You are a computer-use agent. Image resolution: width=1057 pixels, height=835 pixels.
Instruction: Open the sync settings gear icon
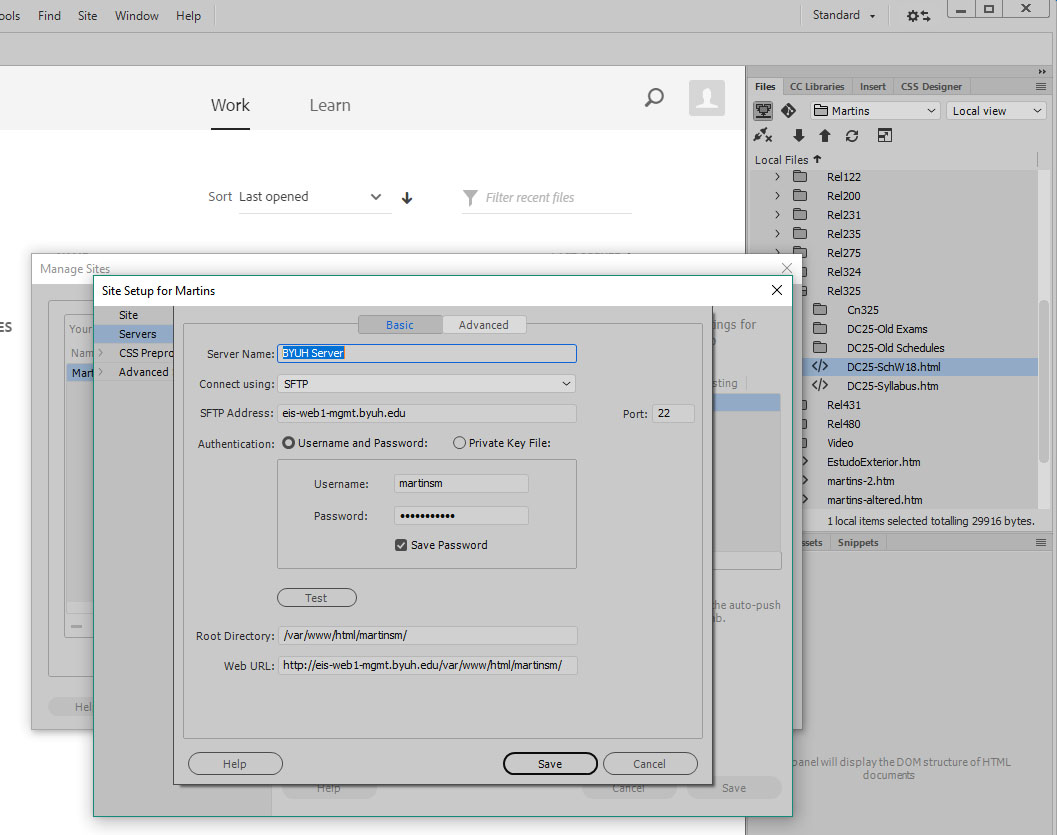(918, 16)
